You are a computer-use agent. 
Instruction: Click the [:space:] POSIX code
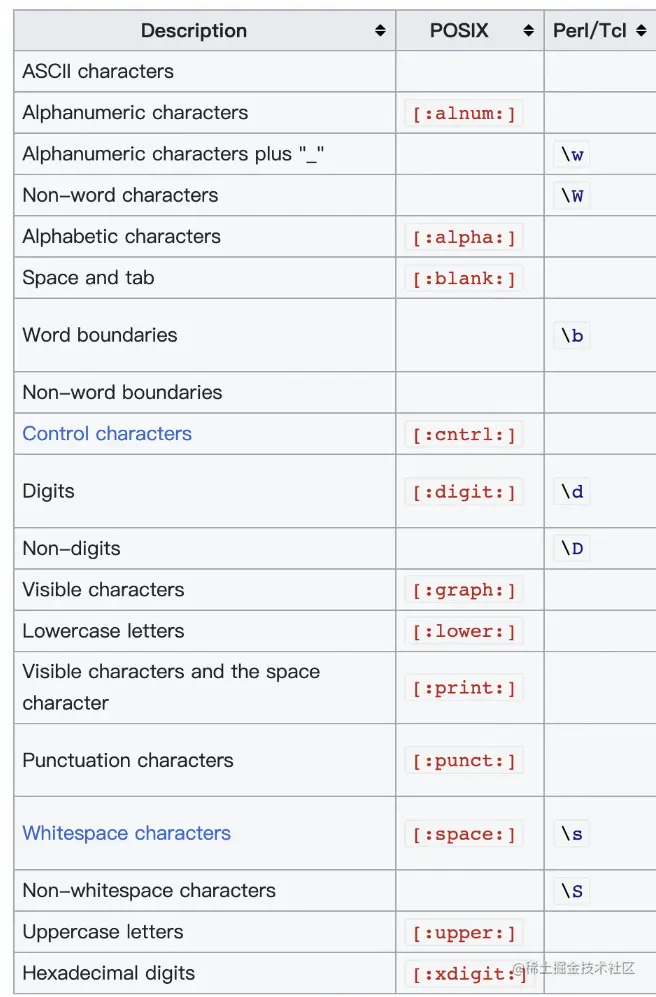tap(464, 834)
